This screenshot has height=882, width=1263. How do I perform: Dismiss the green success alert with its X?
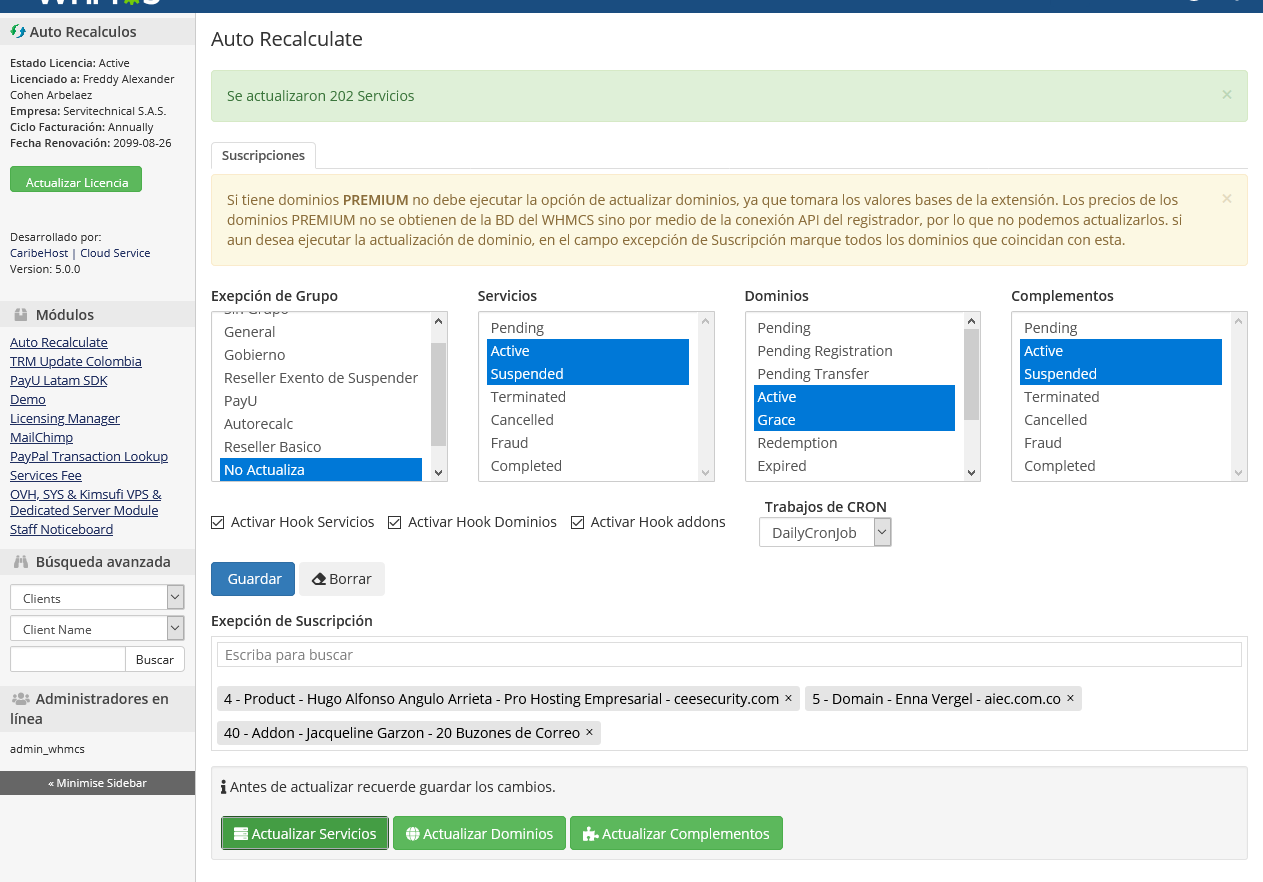1227,95
